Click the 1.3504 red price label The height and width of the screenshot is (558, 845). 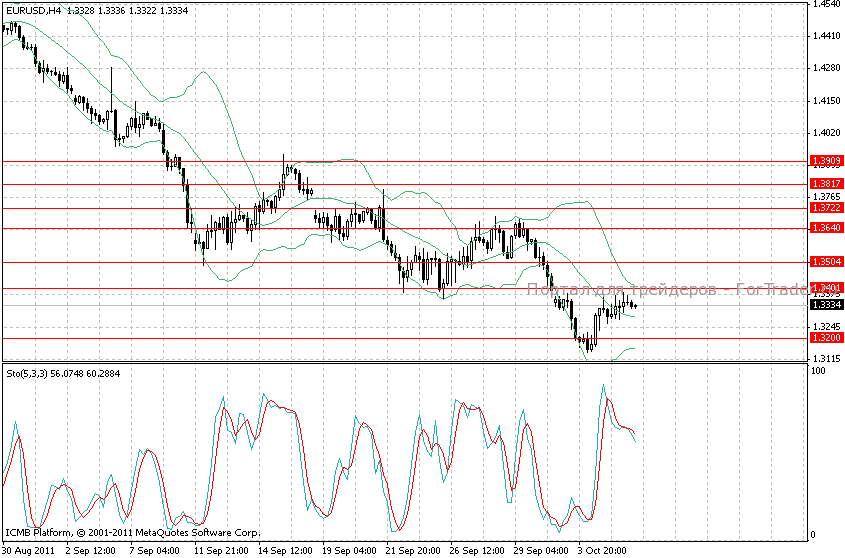[825, 262]
